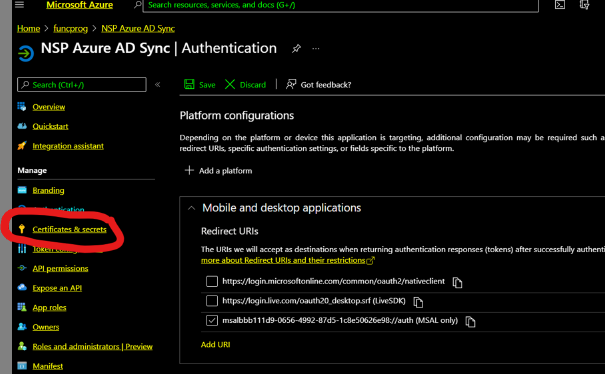Screen dimensions: 605x374
Task: Copy the msal auth URI
Action: [470, 322]
